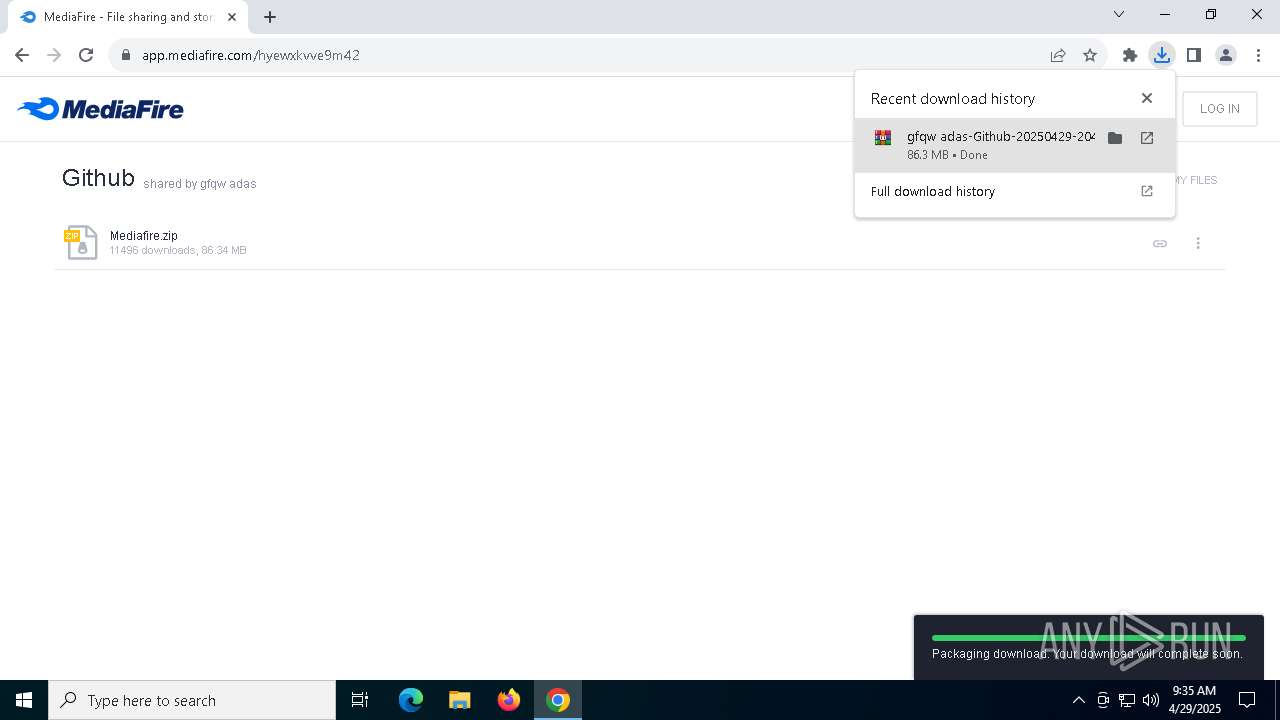1280x720 pixels.
Task: Toggle the downloads toolbar icon
Action: [1161, 55]
